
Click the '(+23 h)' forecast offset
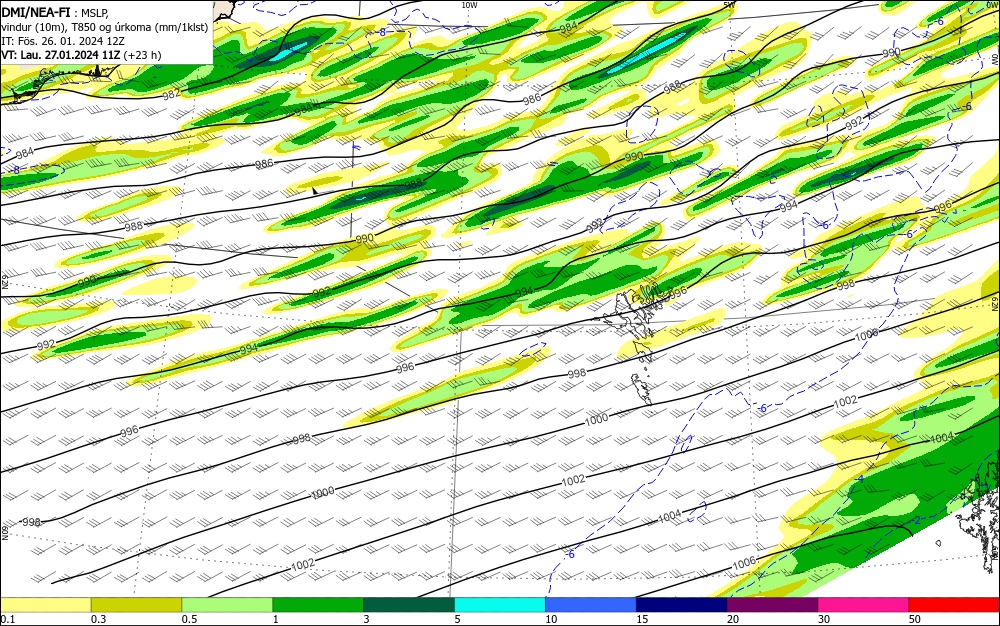tap(142, 55)
